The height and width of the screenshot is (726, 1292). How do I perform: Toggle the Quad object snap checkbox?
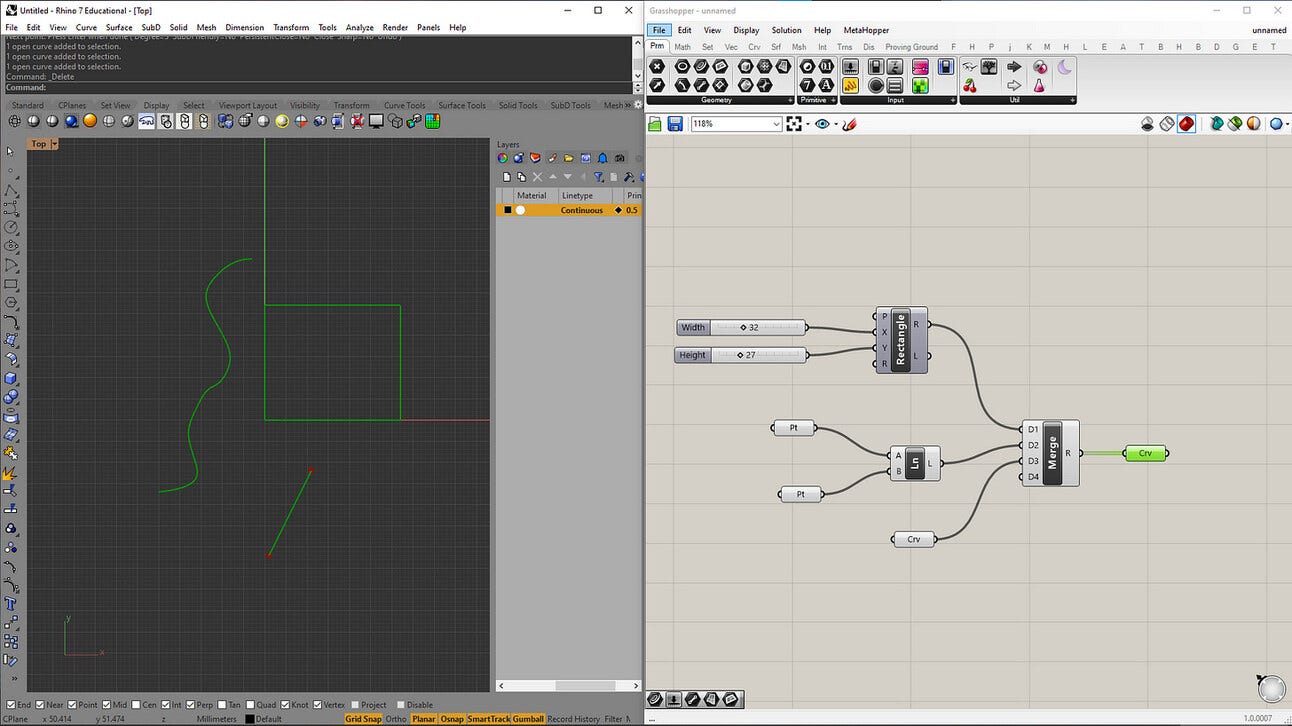coord(249,705)
